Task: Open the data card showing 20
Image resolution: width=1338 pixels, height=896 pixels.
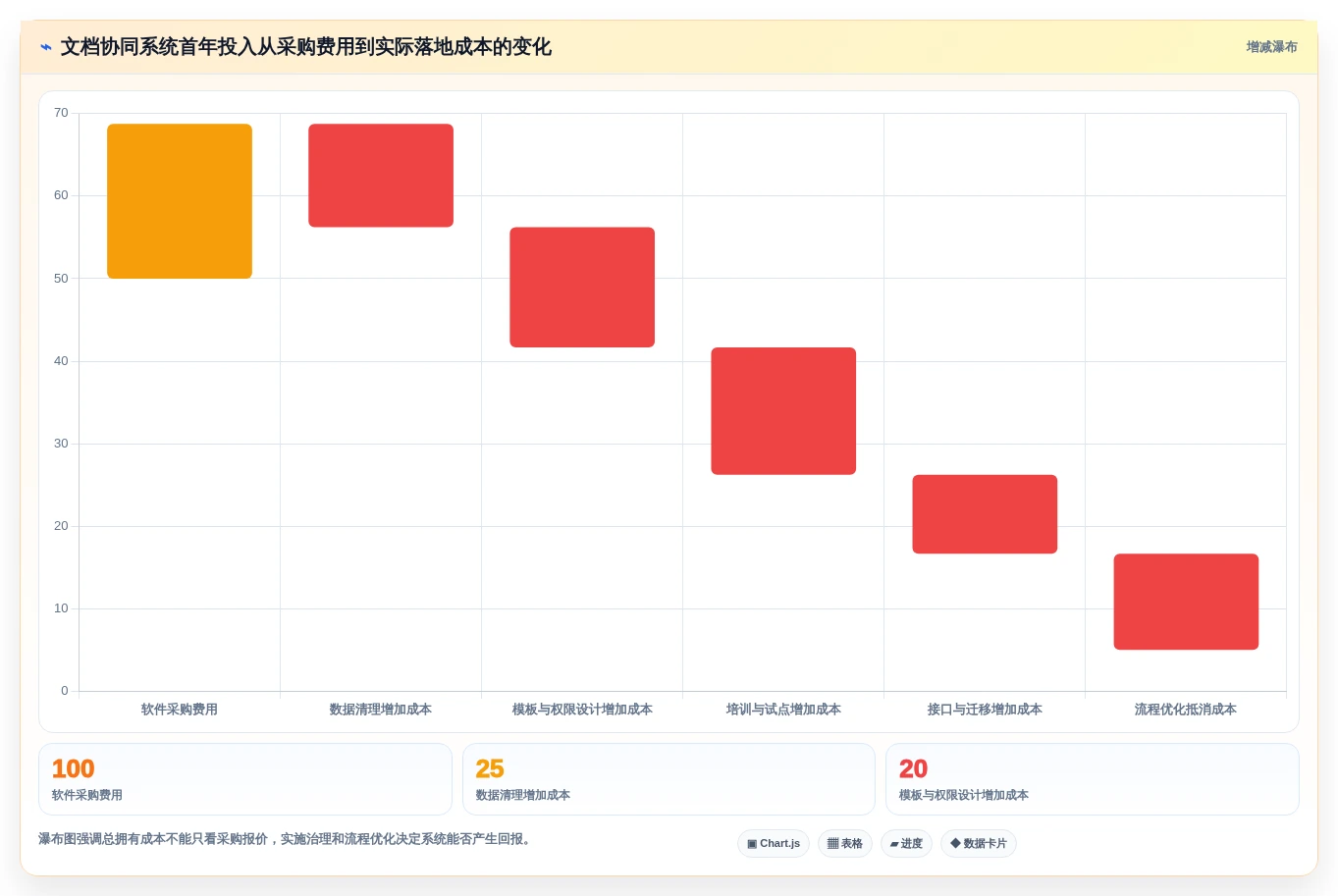Action: [x=1093, y=779]
